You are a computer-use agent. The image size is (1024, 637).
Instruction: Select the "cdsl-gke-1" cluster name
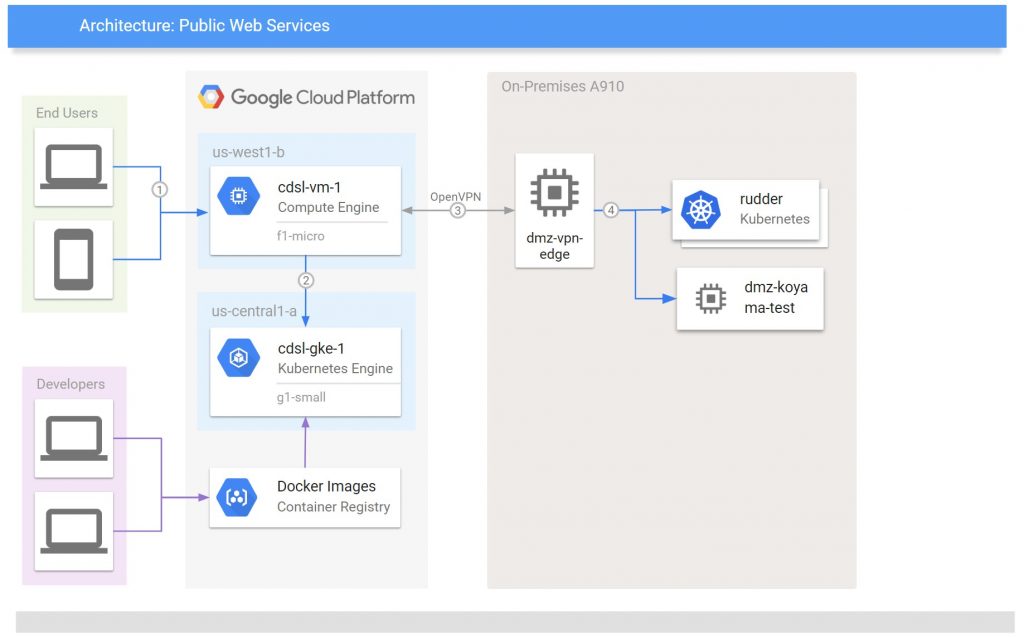pyautogui.click(x=311, y=349)
